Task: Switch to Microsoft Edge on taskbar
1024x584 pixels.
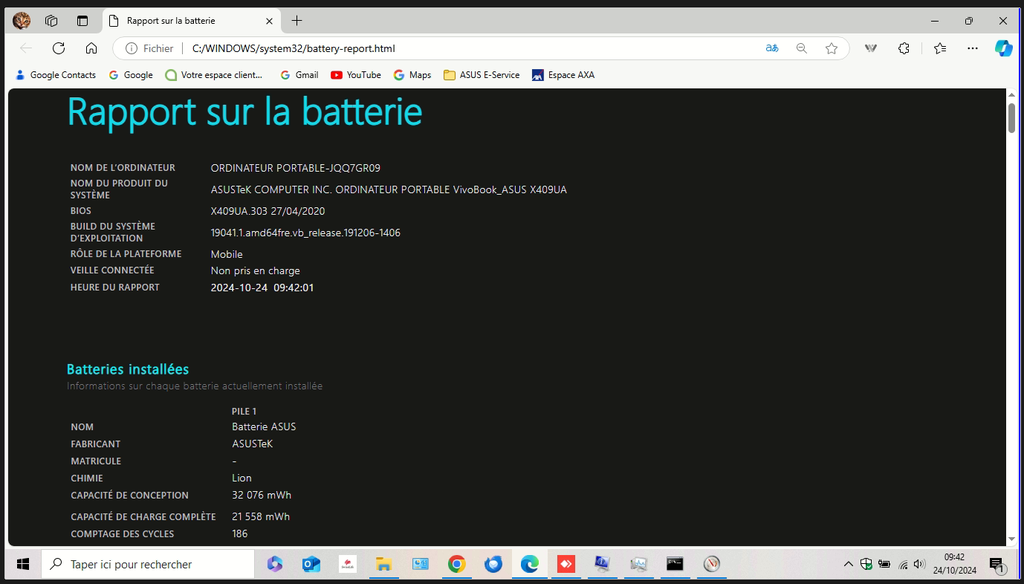Action: tap(529, 564)
